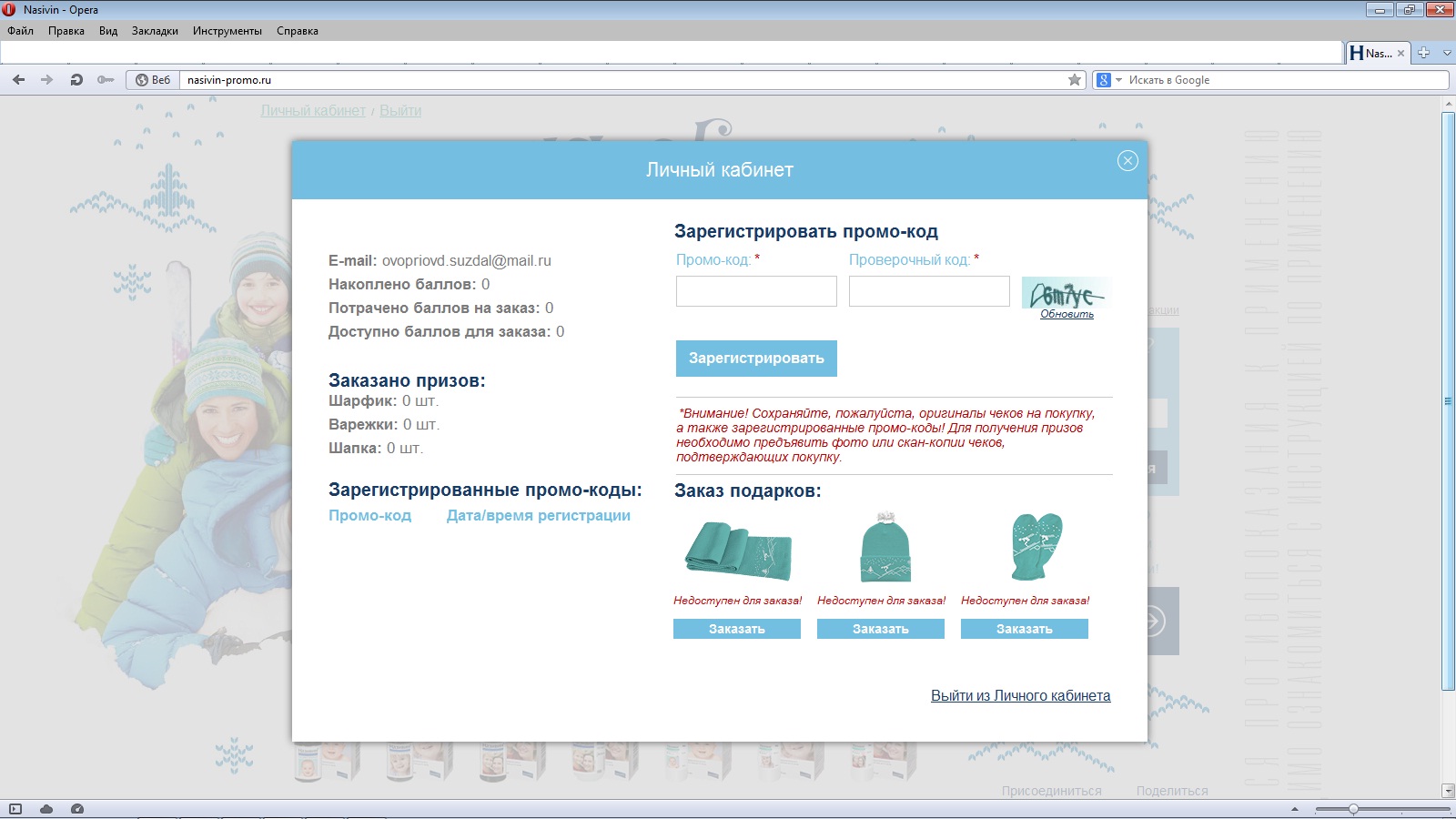Expand the tab bar dropdown arrow
Viewport: 1456px width, 819px height.
point(1447,53)
